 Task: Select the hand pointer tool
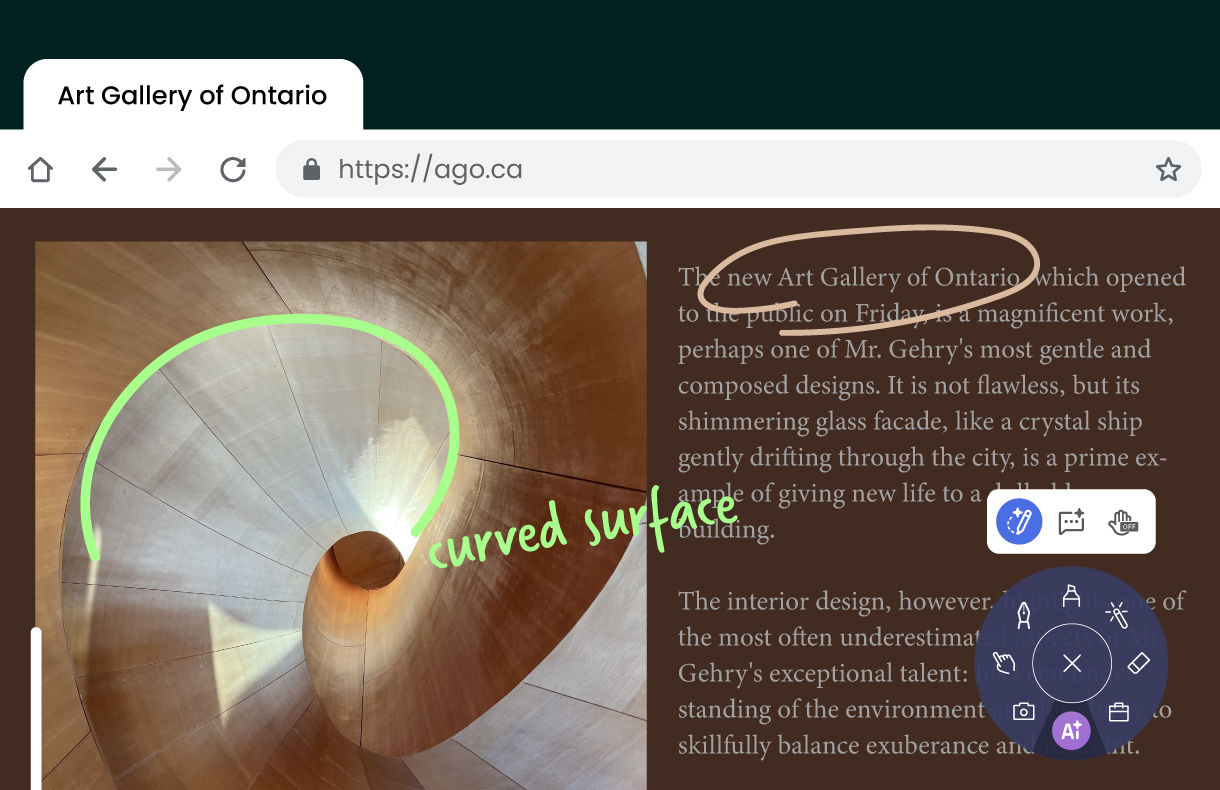coord(1004,663)
